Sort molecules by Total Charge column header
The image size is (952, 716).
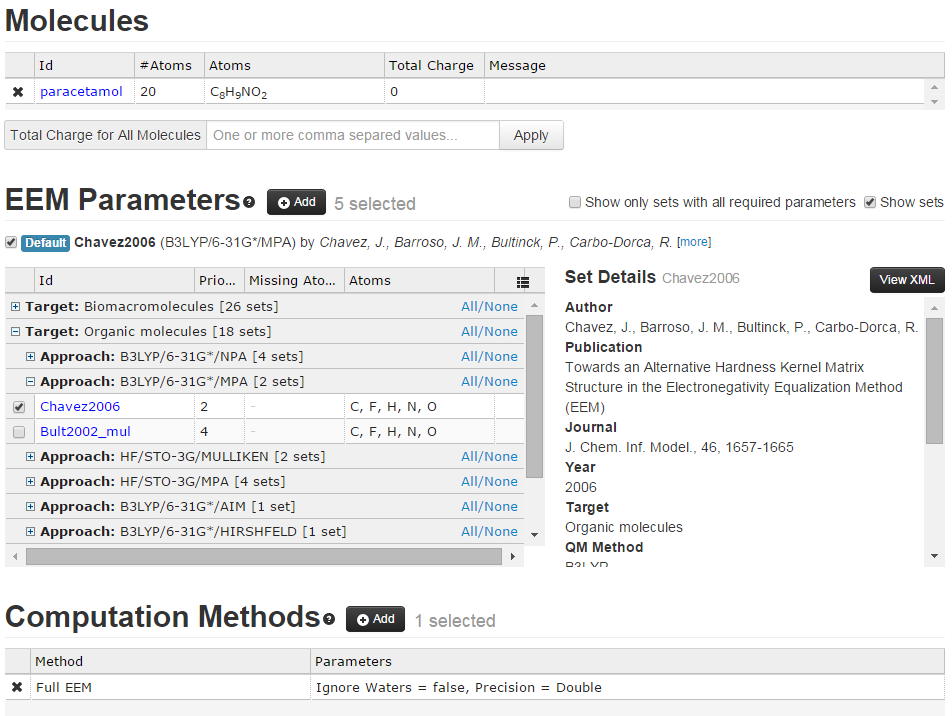434,65
